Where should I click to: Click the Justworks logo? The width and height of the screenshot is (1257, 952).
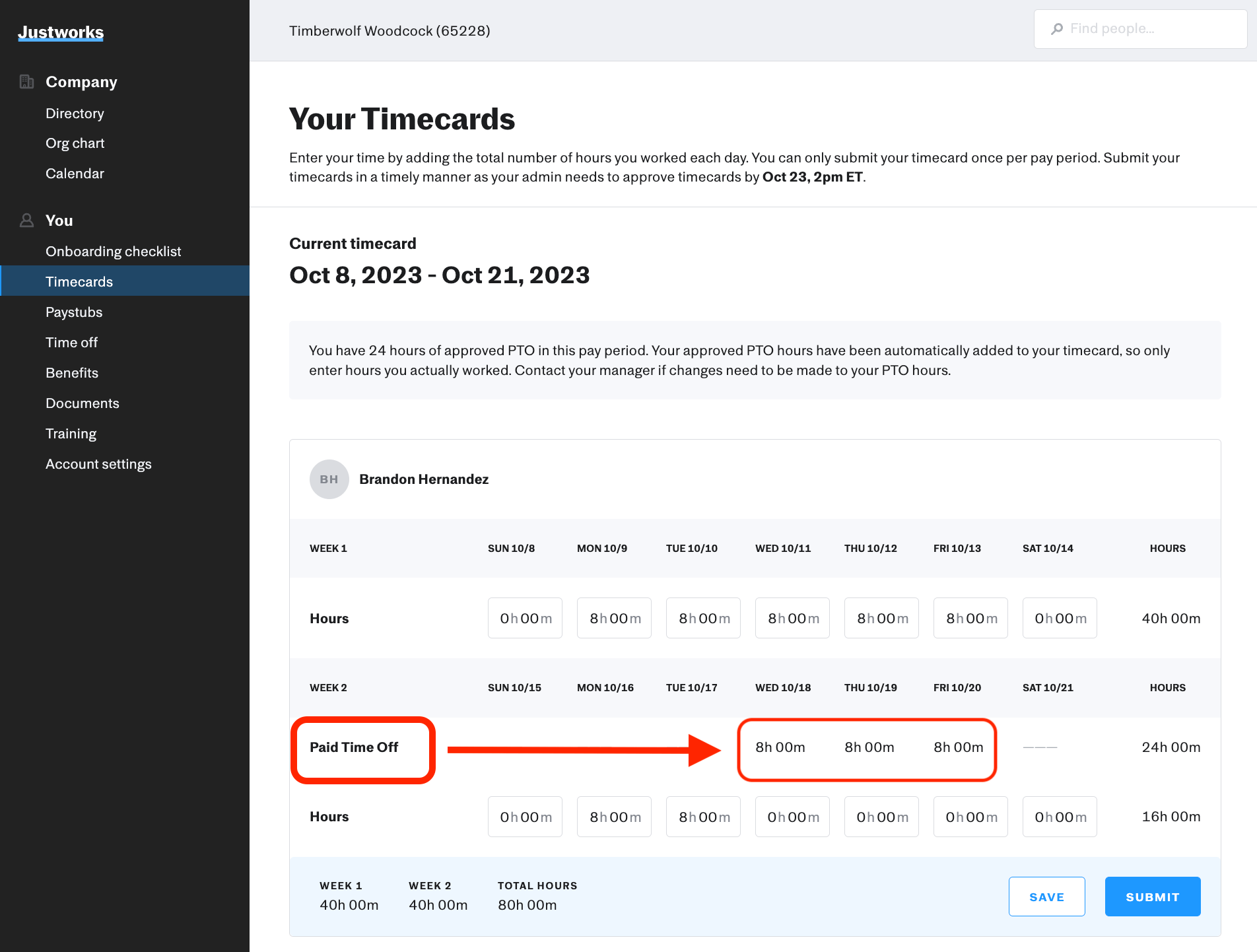[x=60, y=32]
